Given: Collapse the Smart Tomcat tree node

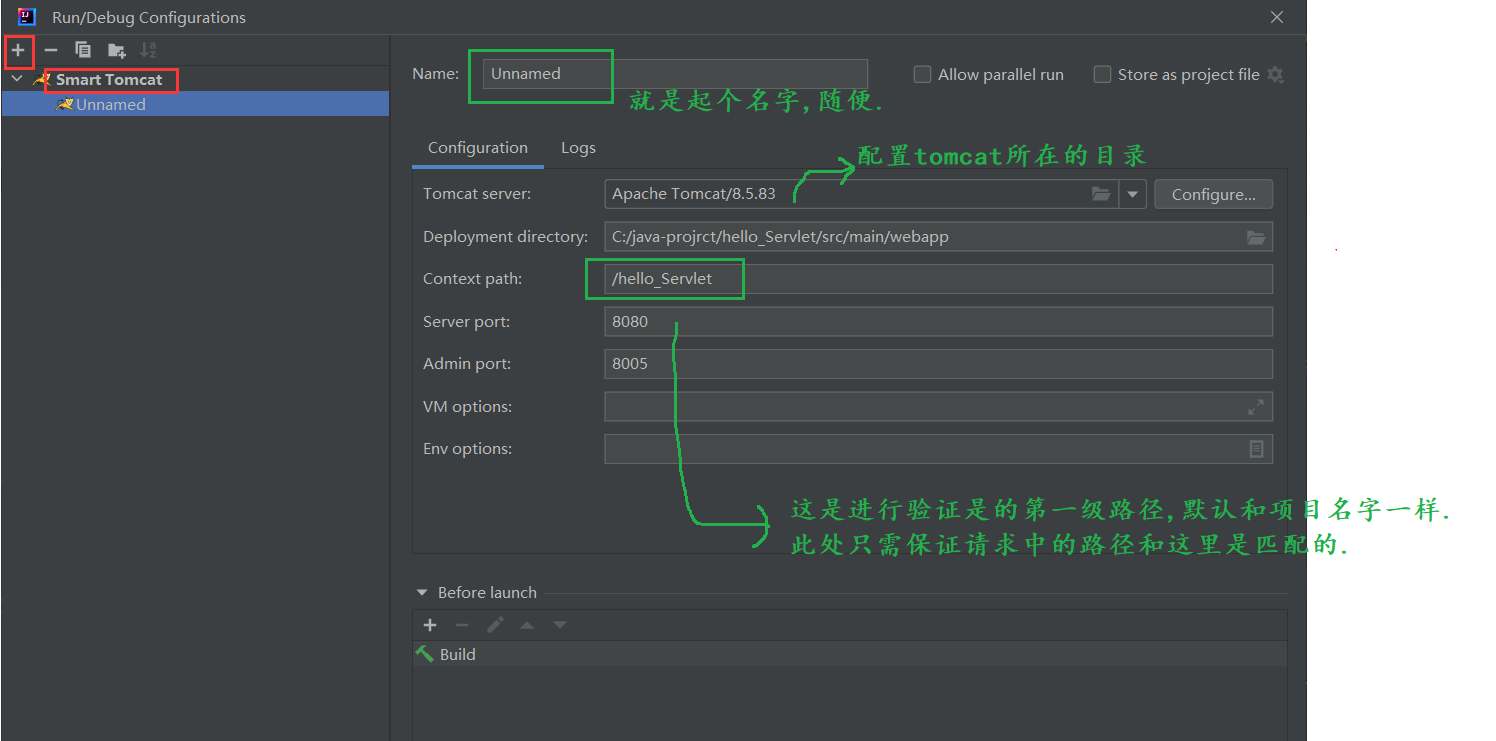Looking at the screenshot, I should (x=17, y=79).
